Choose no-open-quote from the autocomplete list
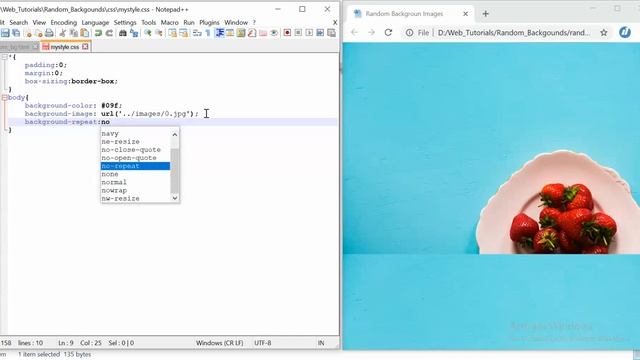 pos(135,158)
